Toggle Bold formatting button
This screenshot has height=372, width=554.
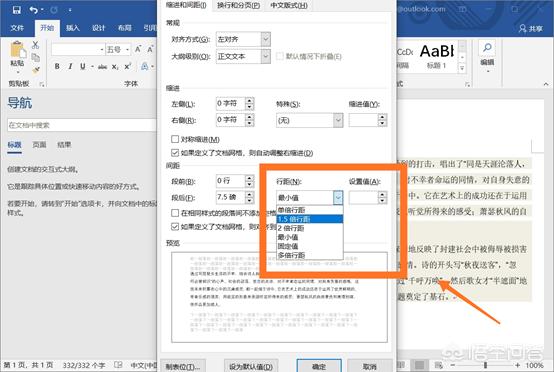coord(57,66)
